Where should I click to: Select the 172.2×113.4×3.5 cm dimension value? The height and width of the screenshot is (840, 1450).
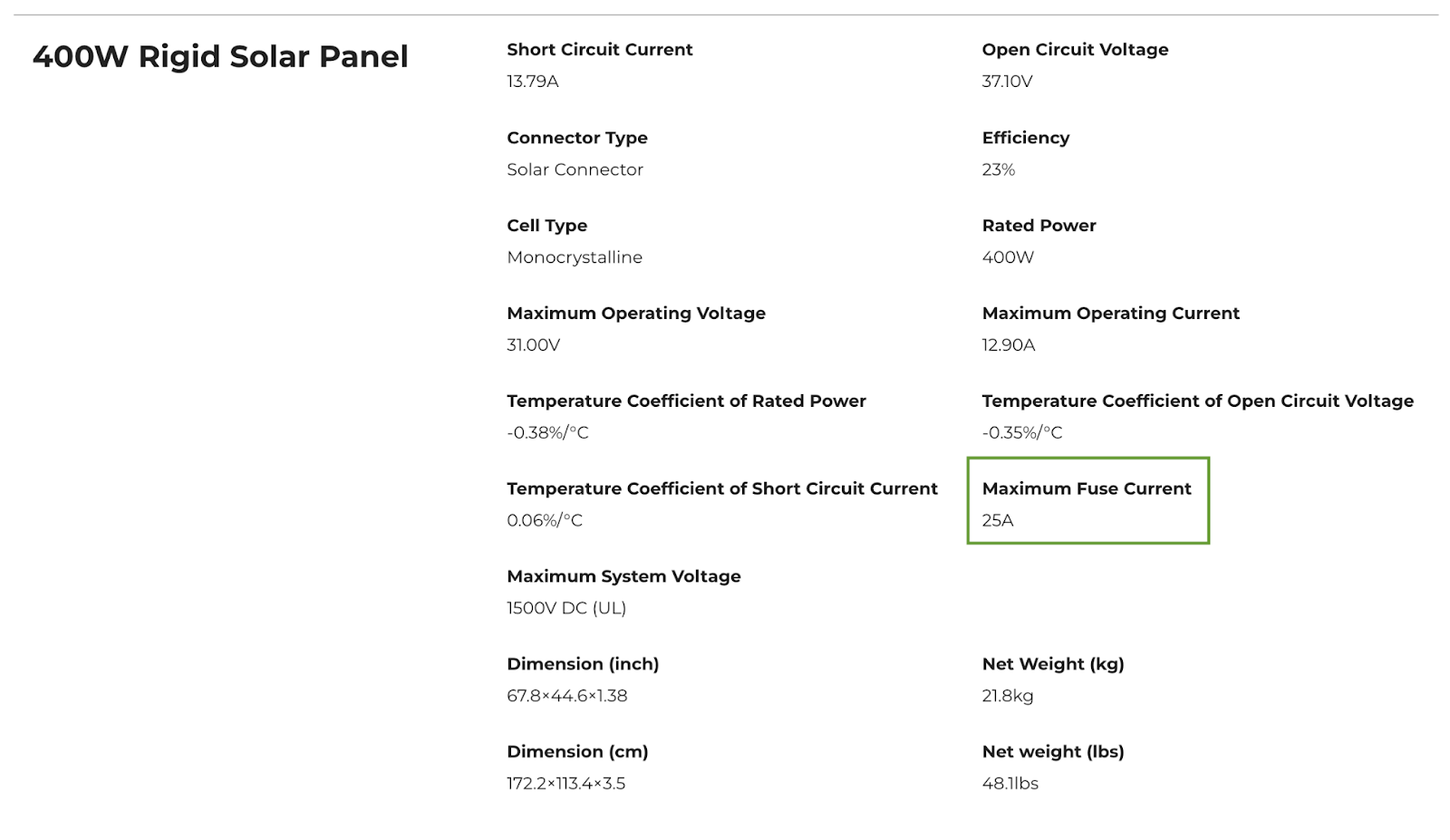(x=565, y=784)
